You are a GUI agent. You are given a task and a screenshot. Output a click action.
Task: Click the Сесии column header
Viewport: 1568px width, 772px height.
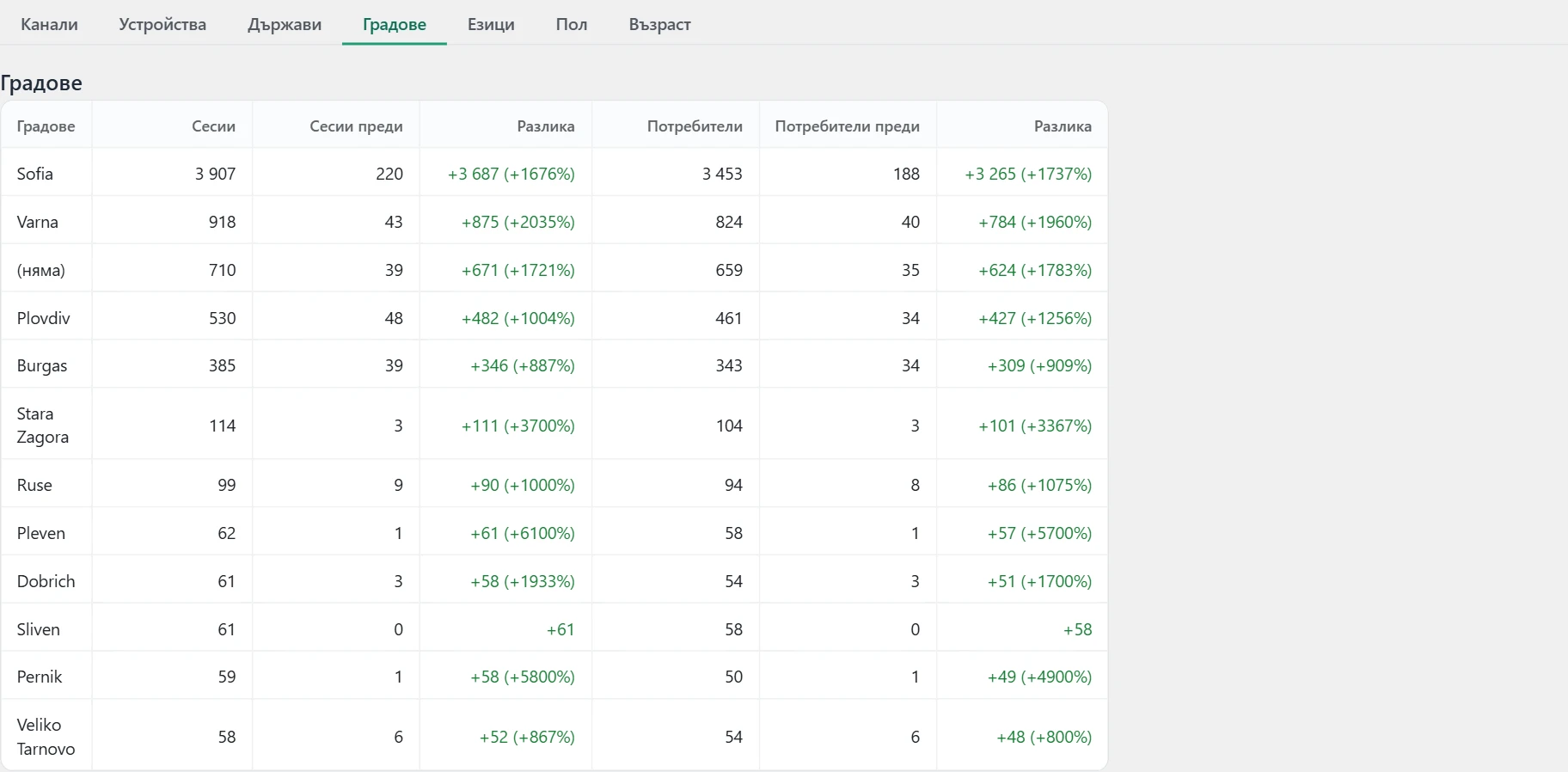point(213,126)
